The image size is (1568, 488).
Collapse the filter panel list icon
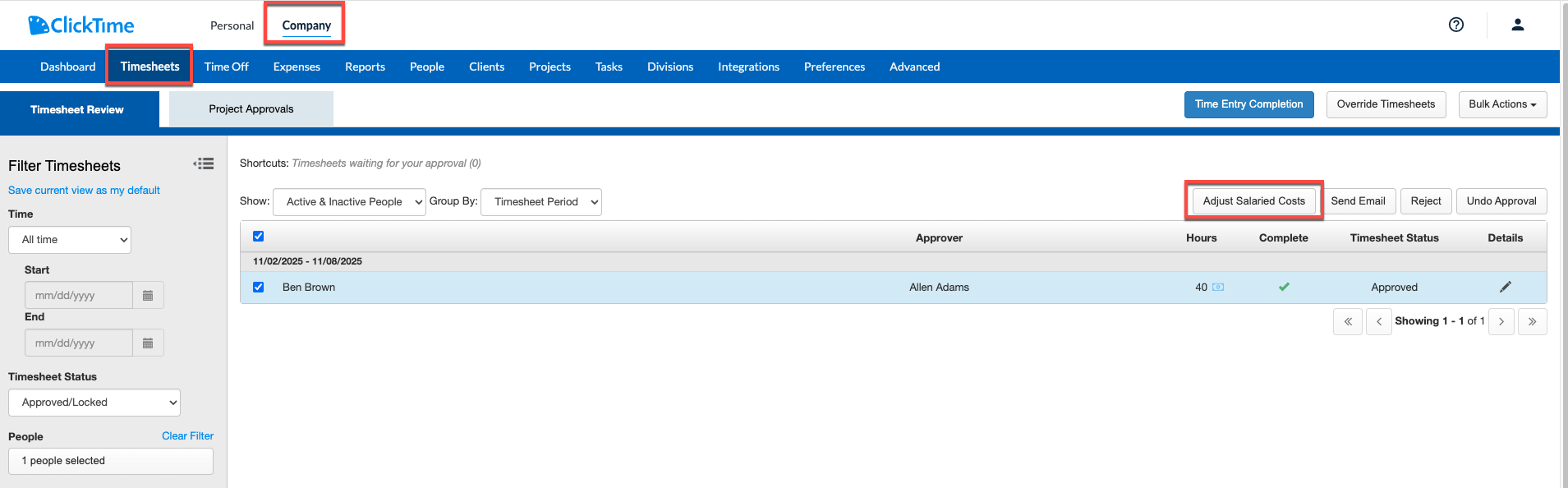(204, 163)
